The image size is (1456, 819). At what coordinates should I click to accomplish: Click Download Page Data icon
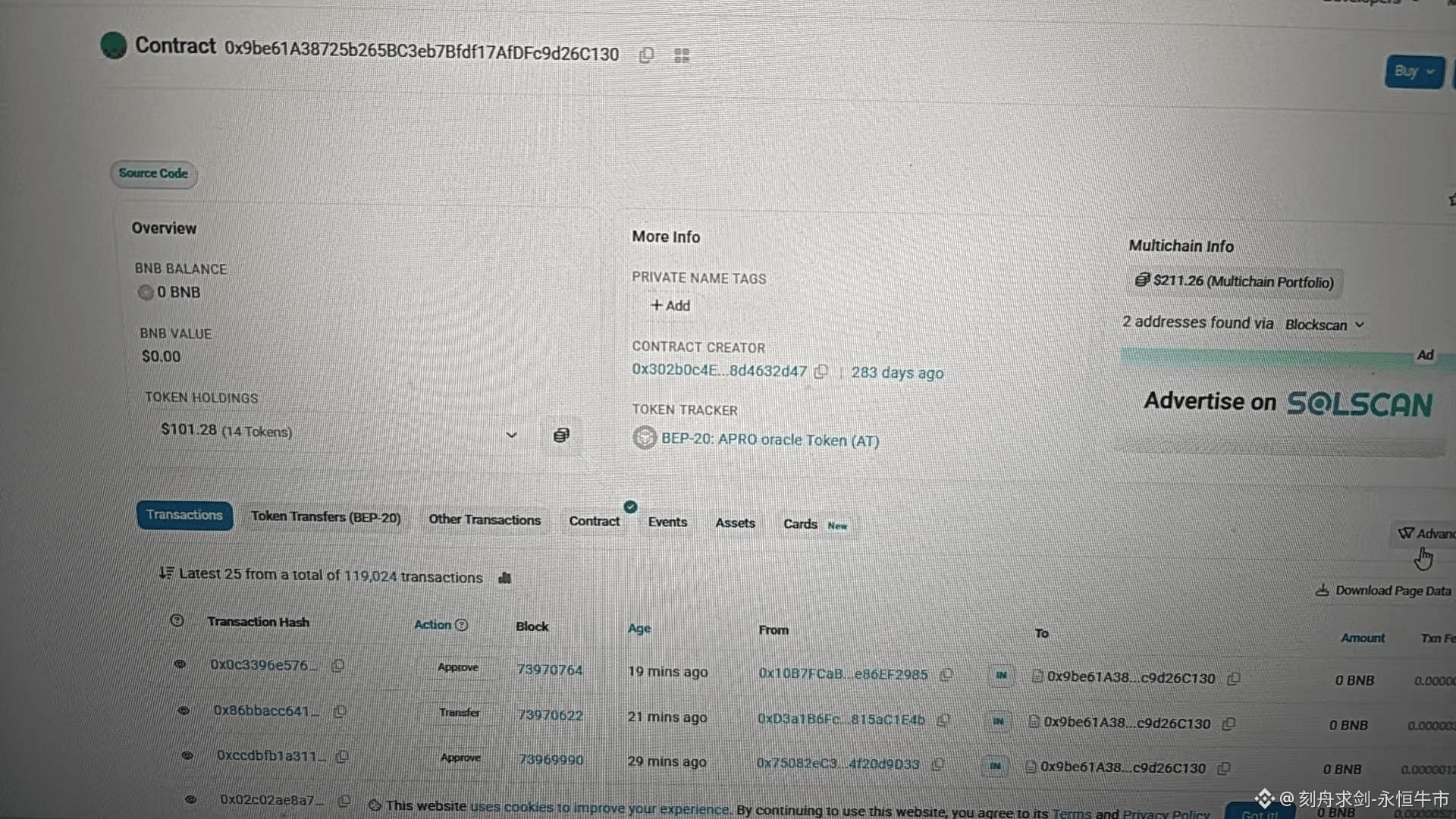point(1322,590)
